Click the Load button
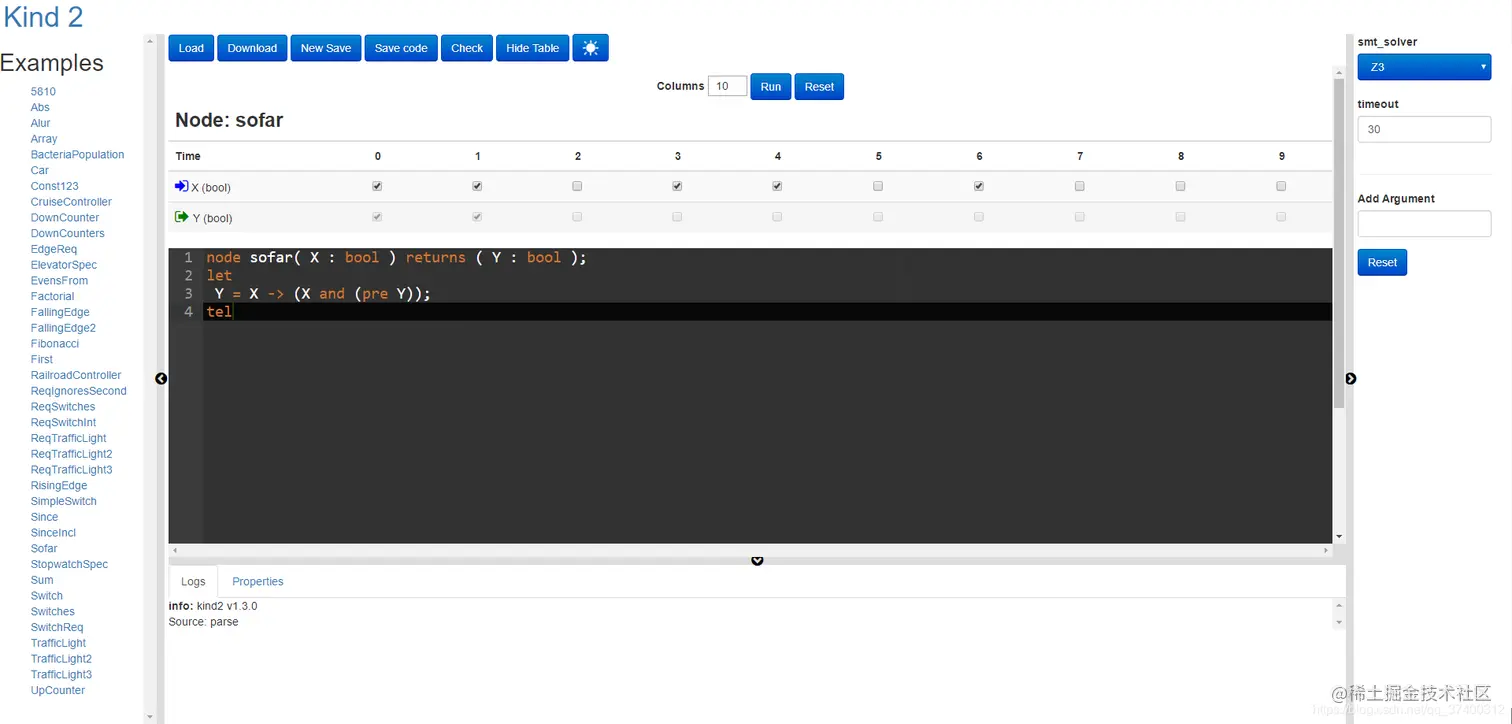 tap(191, 48)
